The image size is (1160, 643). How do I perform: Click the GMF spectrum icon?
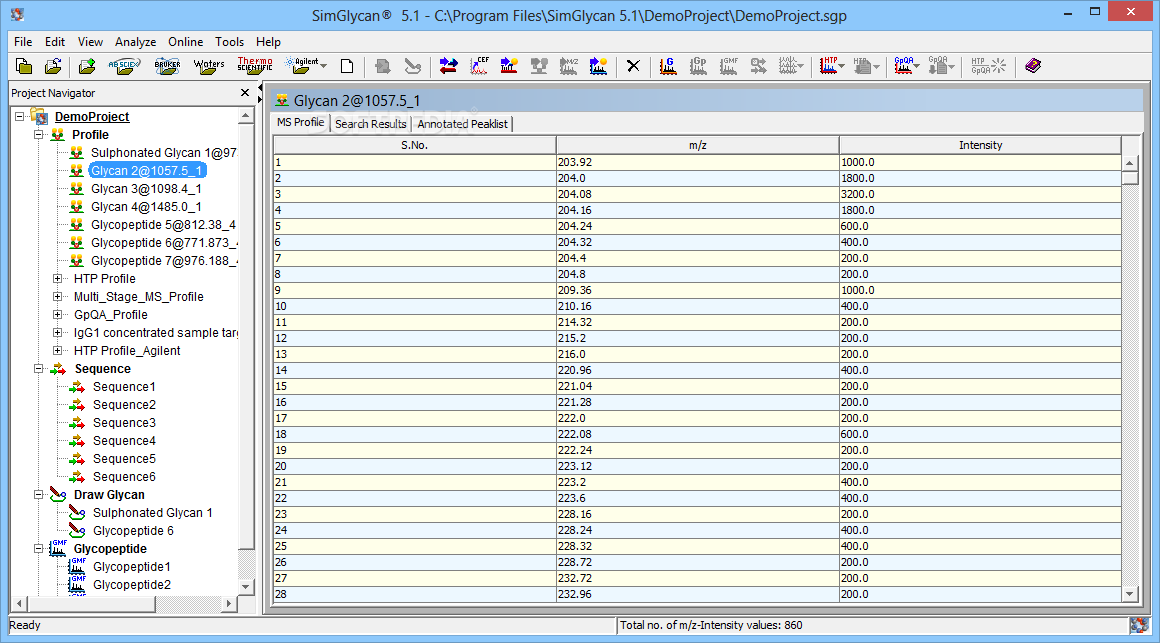(729, 67)
